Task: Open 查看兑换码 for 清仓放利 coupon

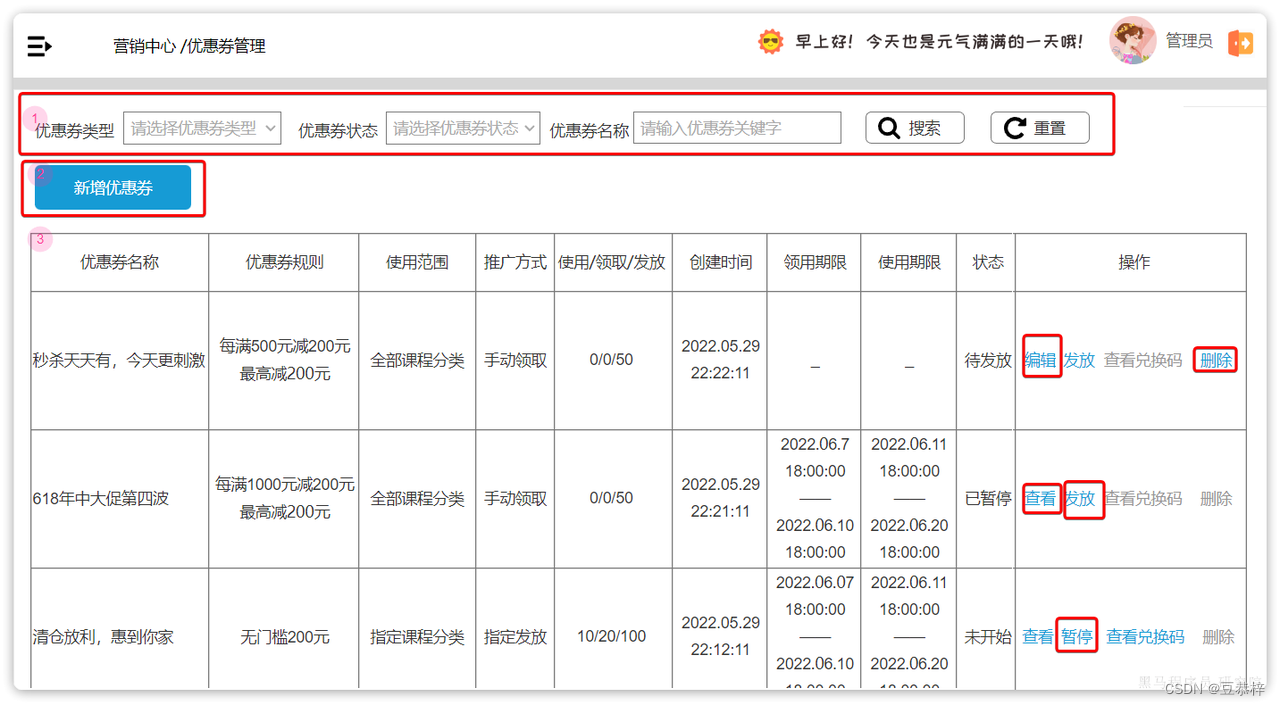Action: pos(1145,636)
